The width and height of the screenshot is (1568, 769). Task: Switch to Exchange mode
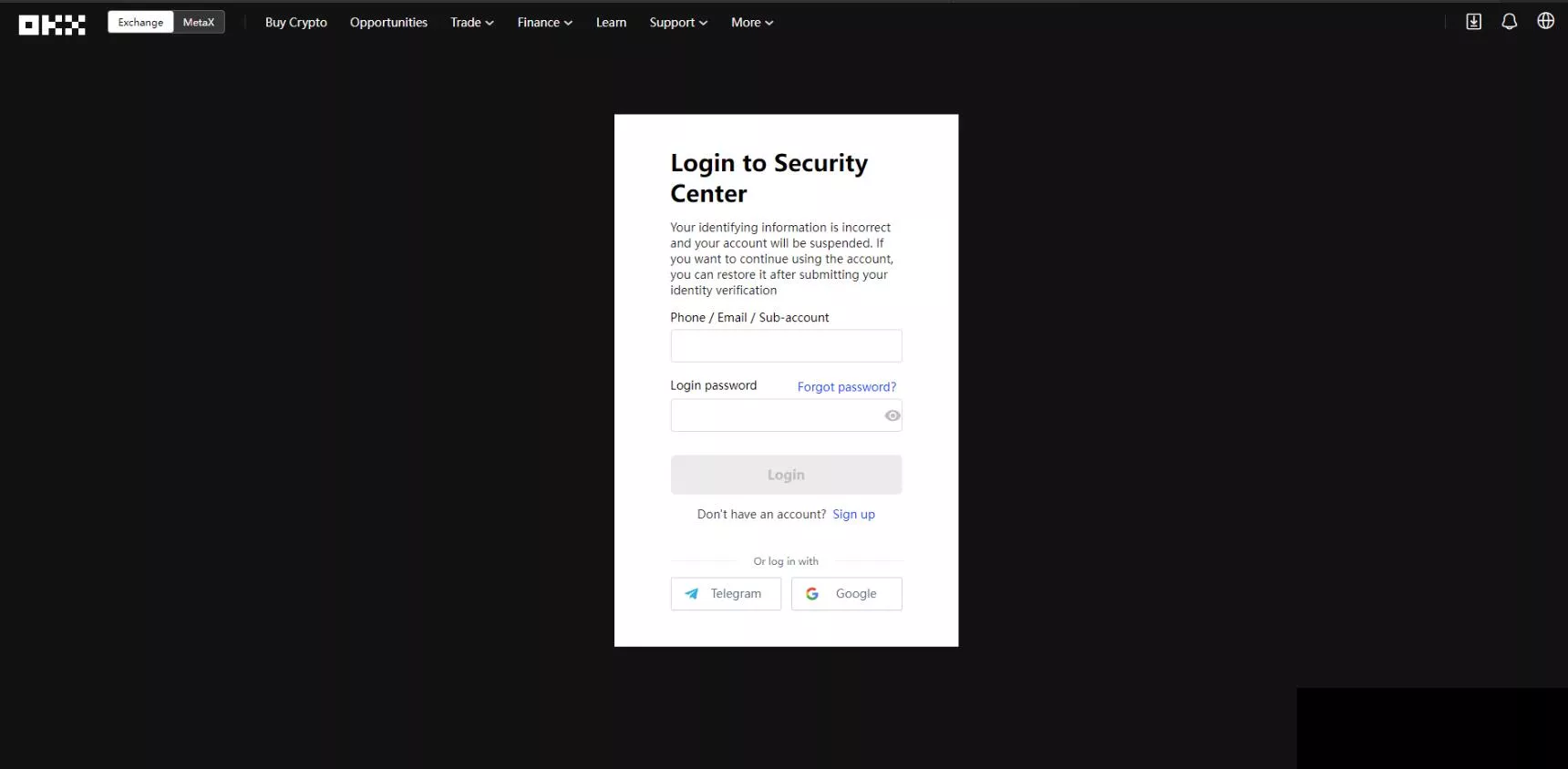point(140,23)
